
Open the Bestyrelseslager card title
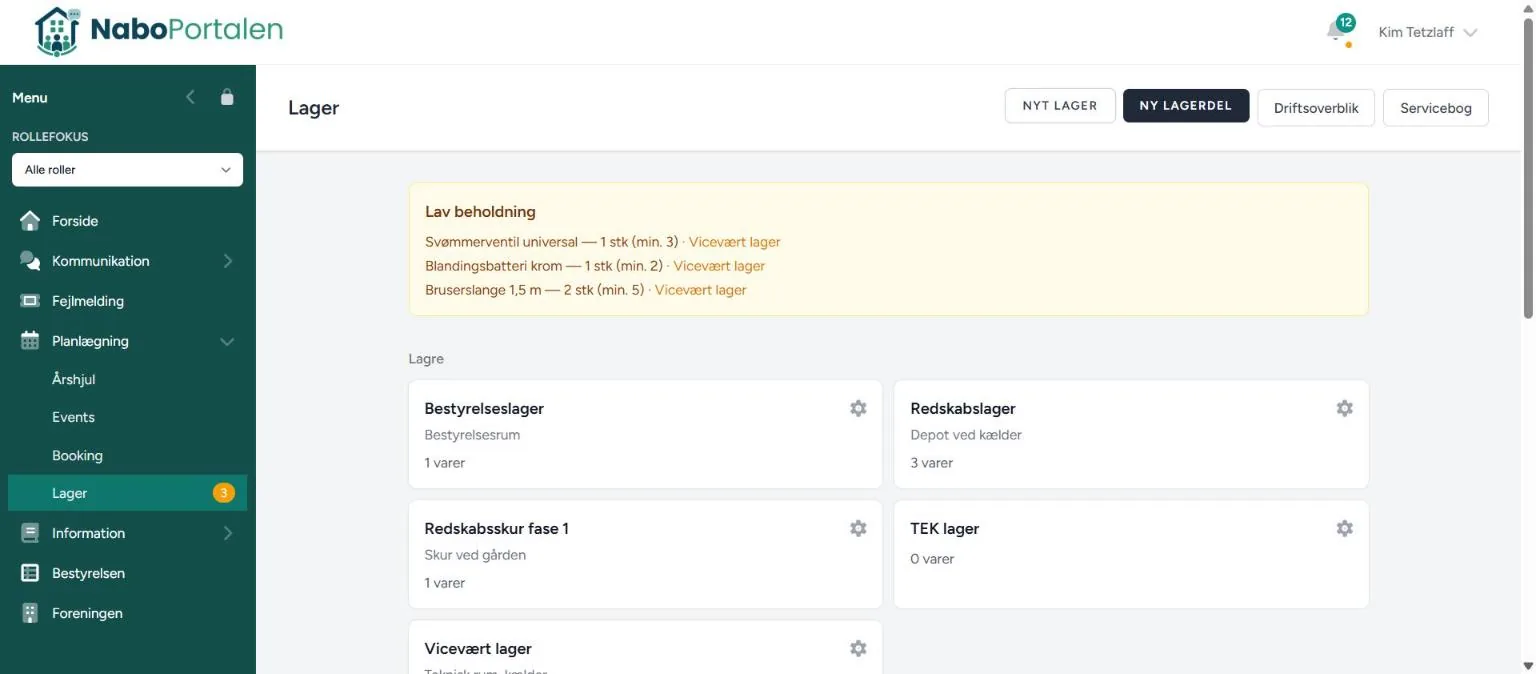[484, 408]
